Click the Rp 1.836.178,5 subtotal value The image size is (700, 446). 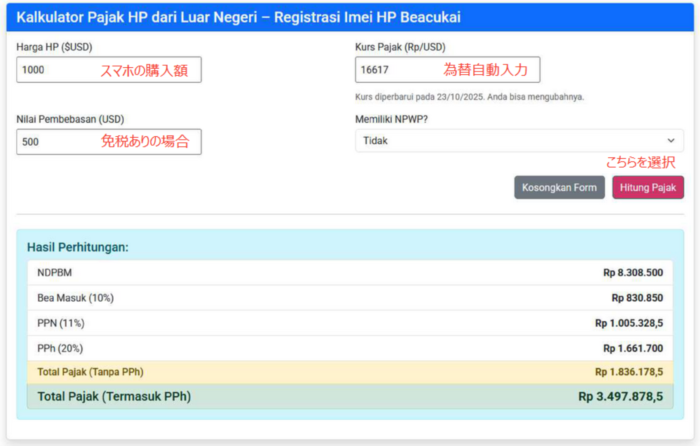click(x=628, y=372)
